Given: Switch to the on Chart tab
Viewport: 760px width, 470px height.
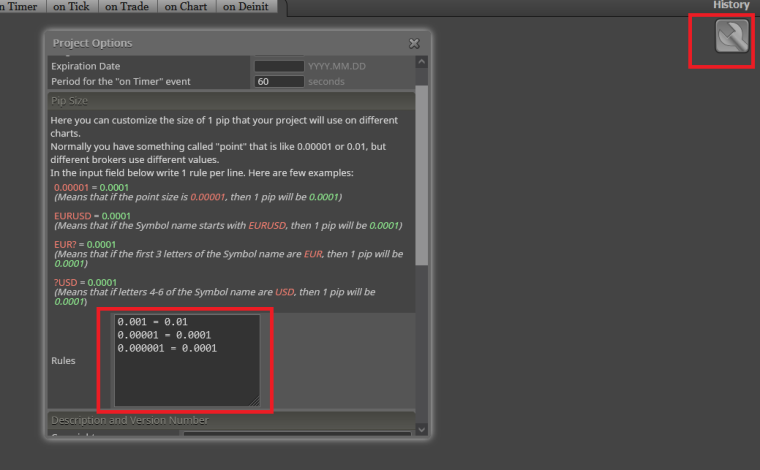Looking at the screenshot, I should pos(186,6).
